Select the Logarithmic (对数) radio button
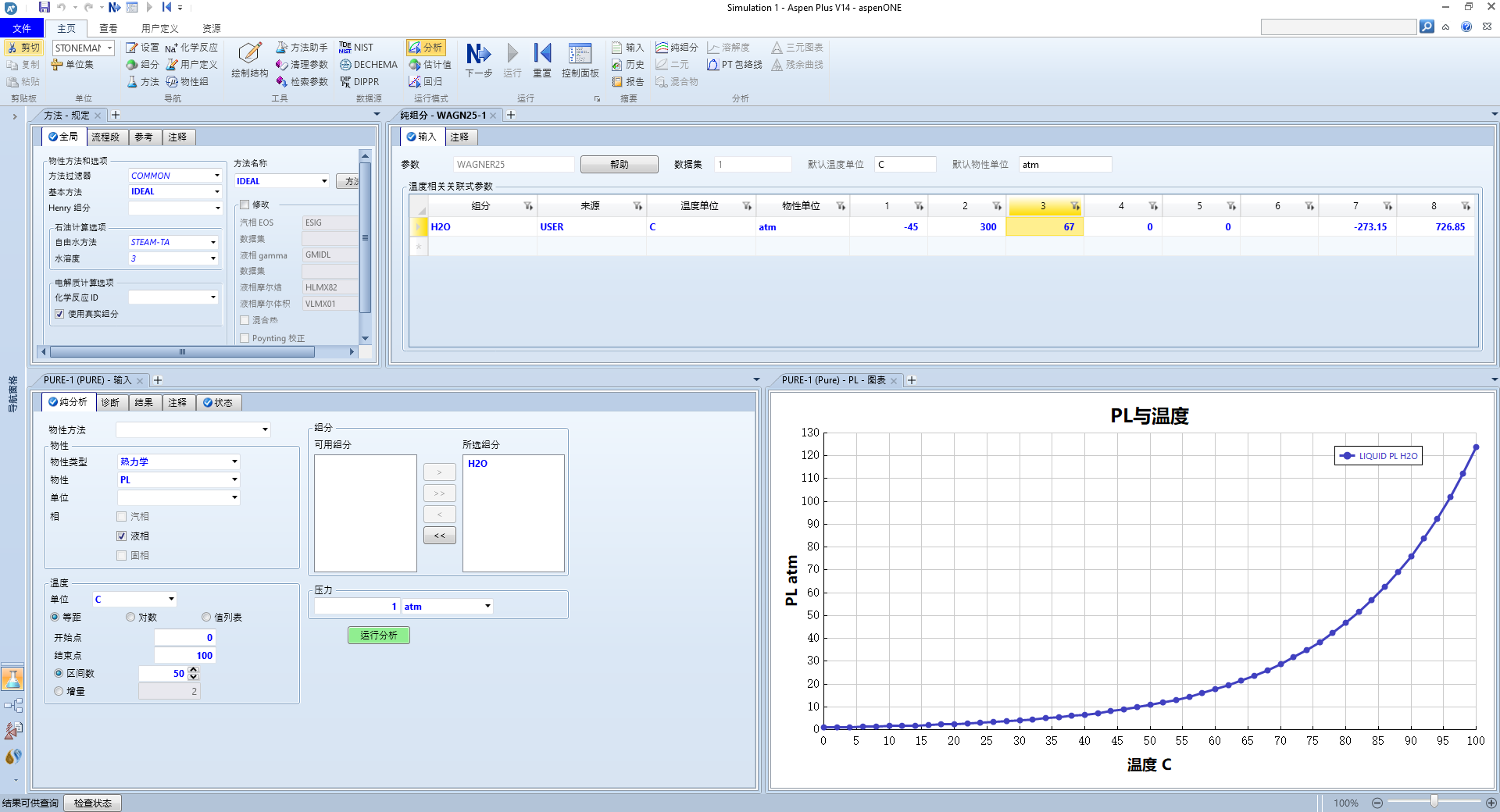 point(130,617)
